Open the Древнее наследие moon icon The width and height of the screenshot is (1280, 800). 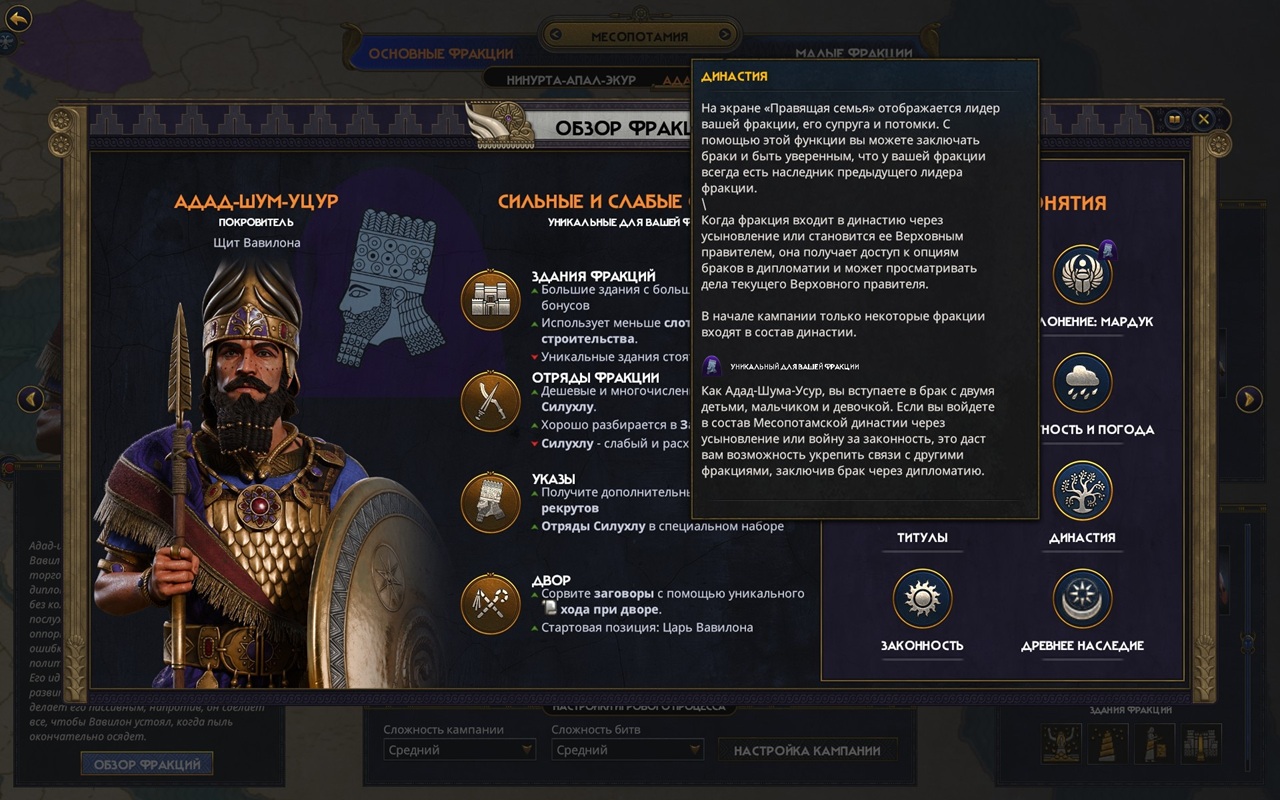(1083, 599)
